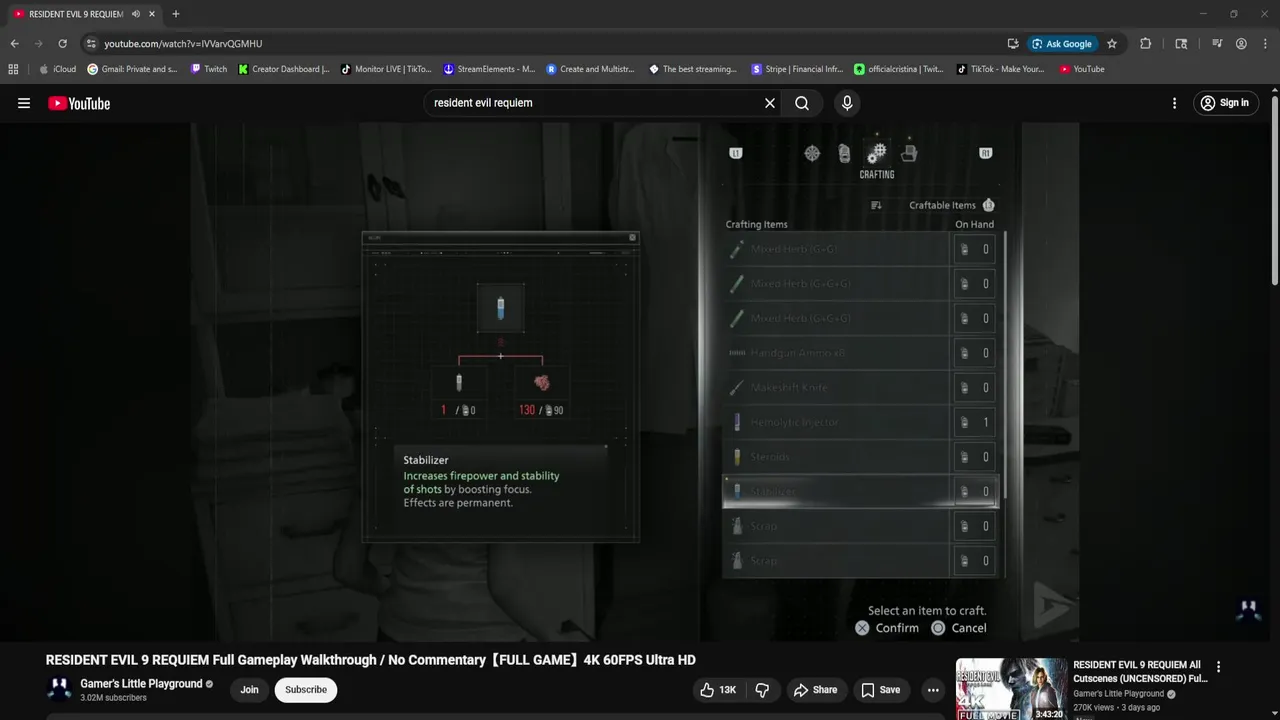The height and width of the screenshot is (720, 1280).
Task: Click the Confirm prompt in the video
Action: (x=887, y=628)
